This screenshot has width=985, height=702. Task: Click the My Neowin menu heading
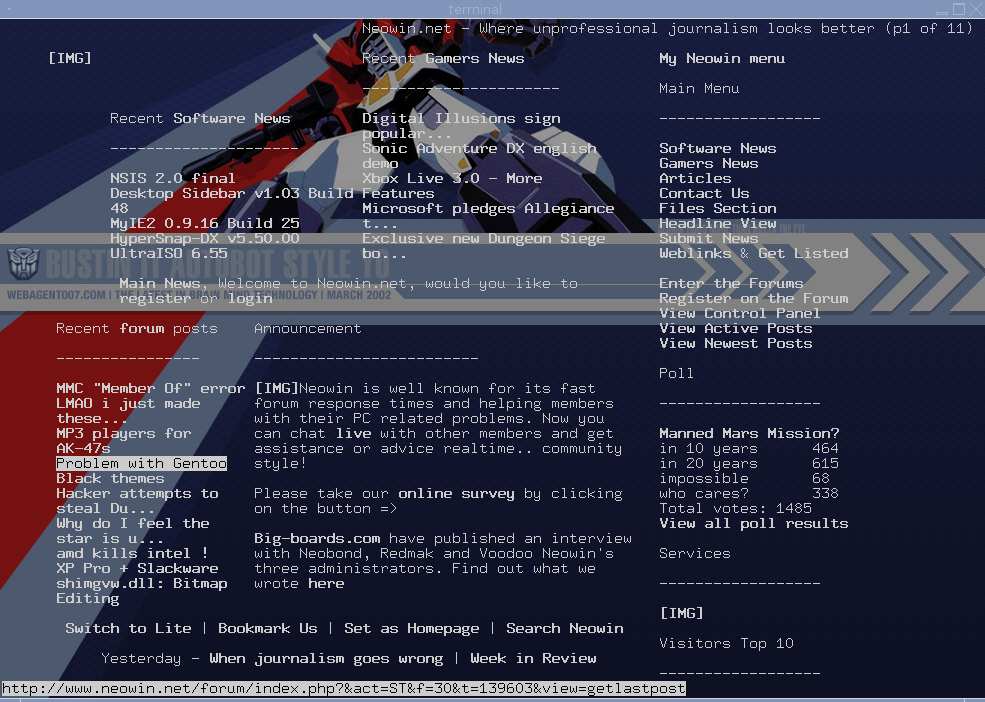(722, 58)
